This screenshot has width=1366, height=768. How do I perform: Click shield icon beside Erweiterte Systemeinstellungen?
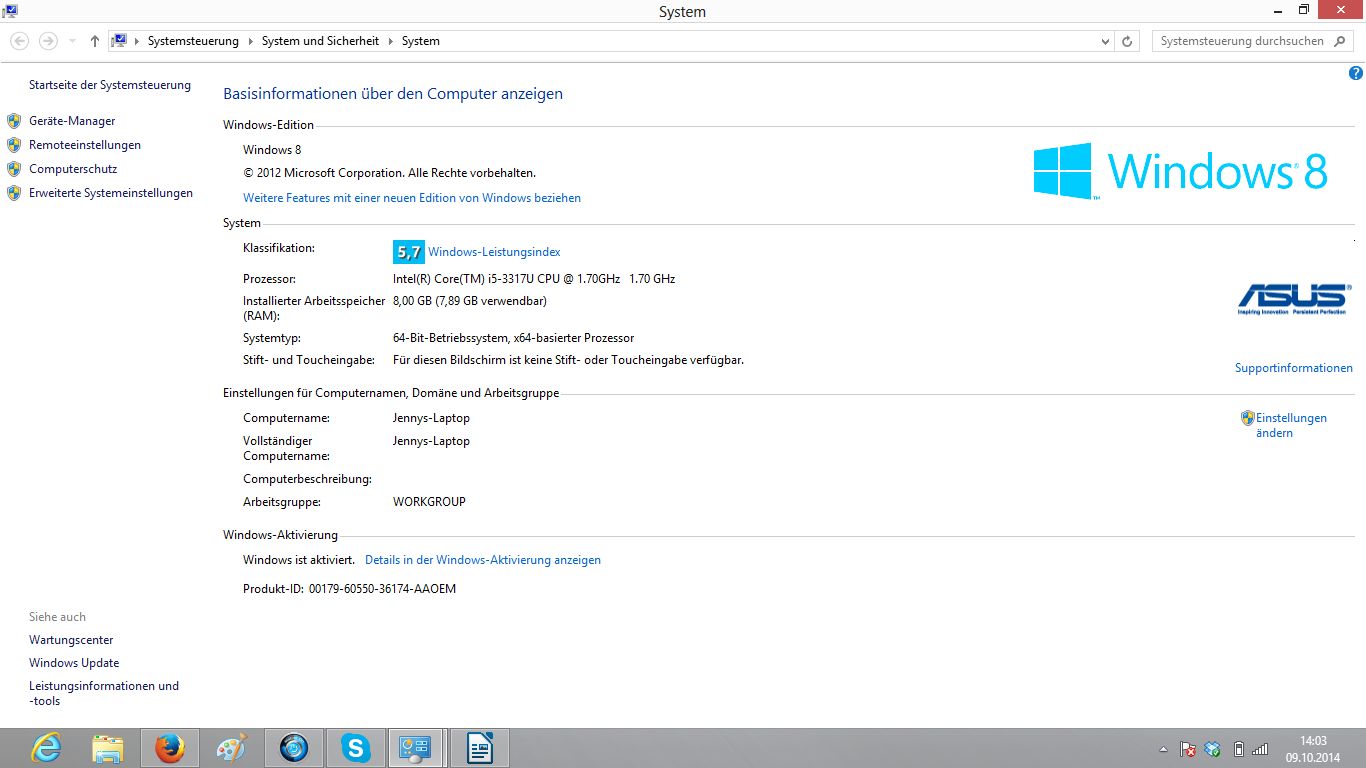pos(14,193)
